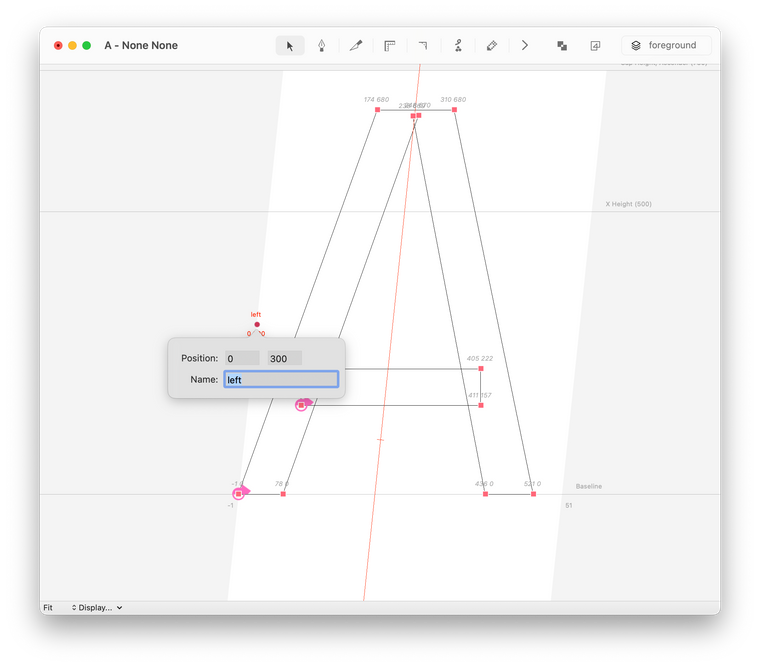This screenshot has height=667, width=760.
Task: Select contour start point at baseline left
Action: click(238, 494)
